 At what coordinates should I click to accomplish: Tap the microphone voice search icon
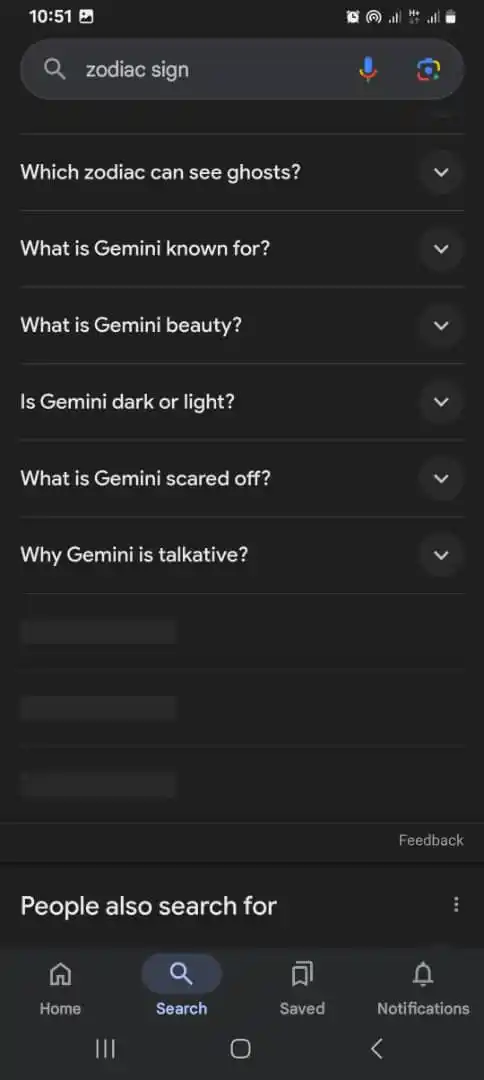pos(368,70)
